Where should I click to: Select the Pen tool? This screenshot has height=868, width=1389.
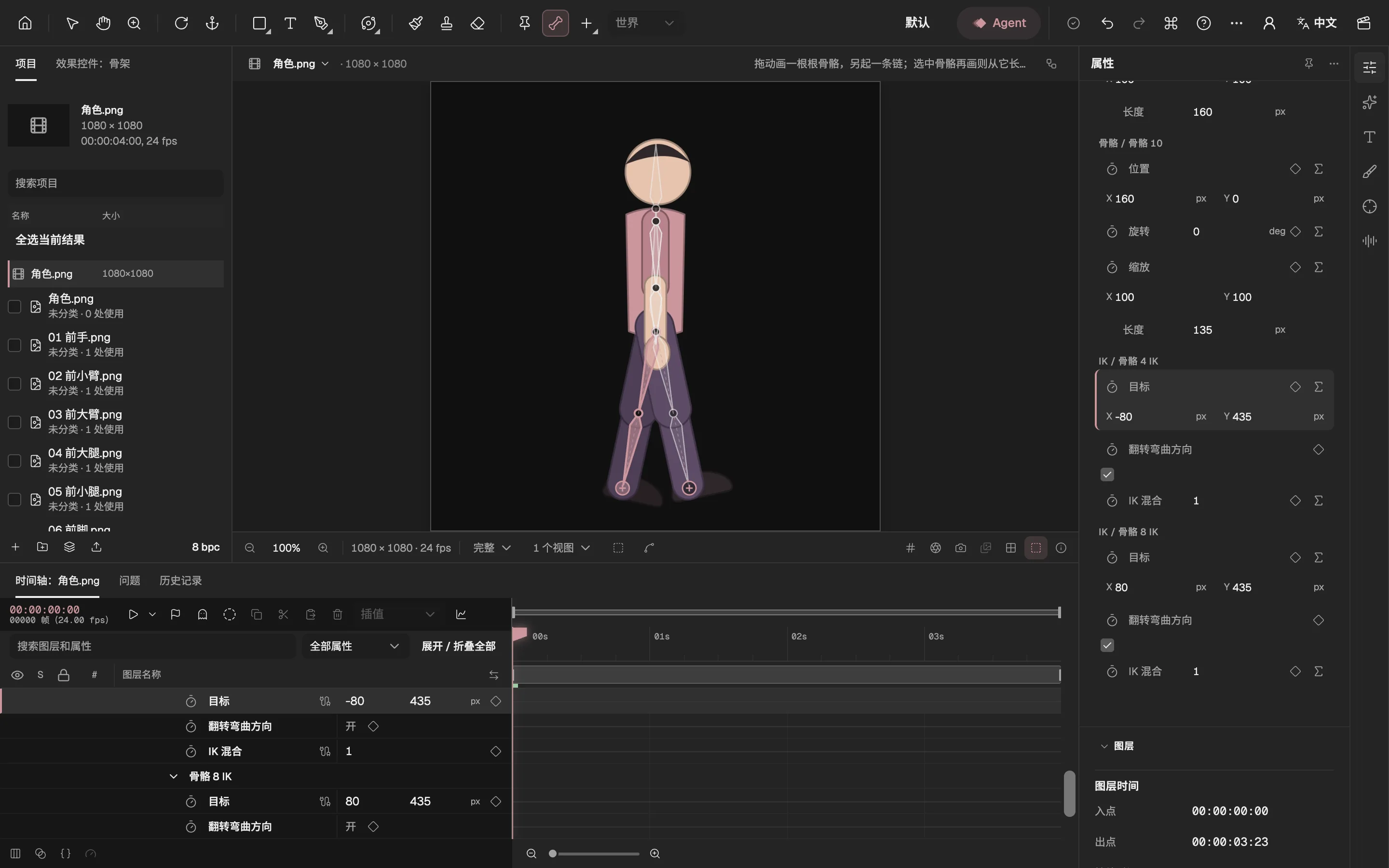tap(322, 23)
